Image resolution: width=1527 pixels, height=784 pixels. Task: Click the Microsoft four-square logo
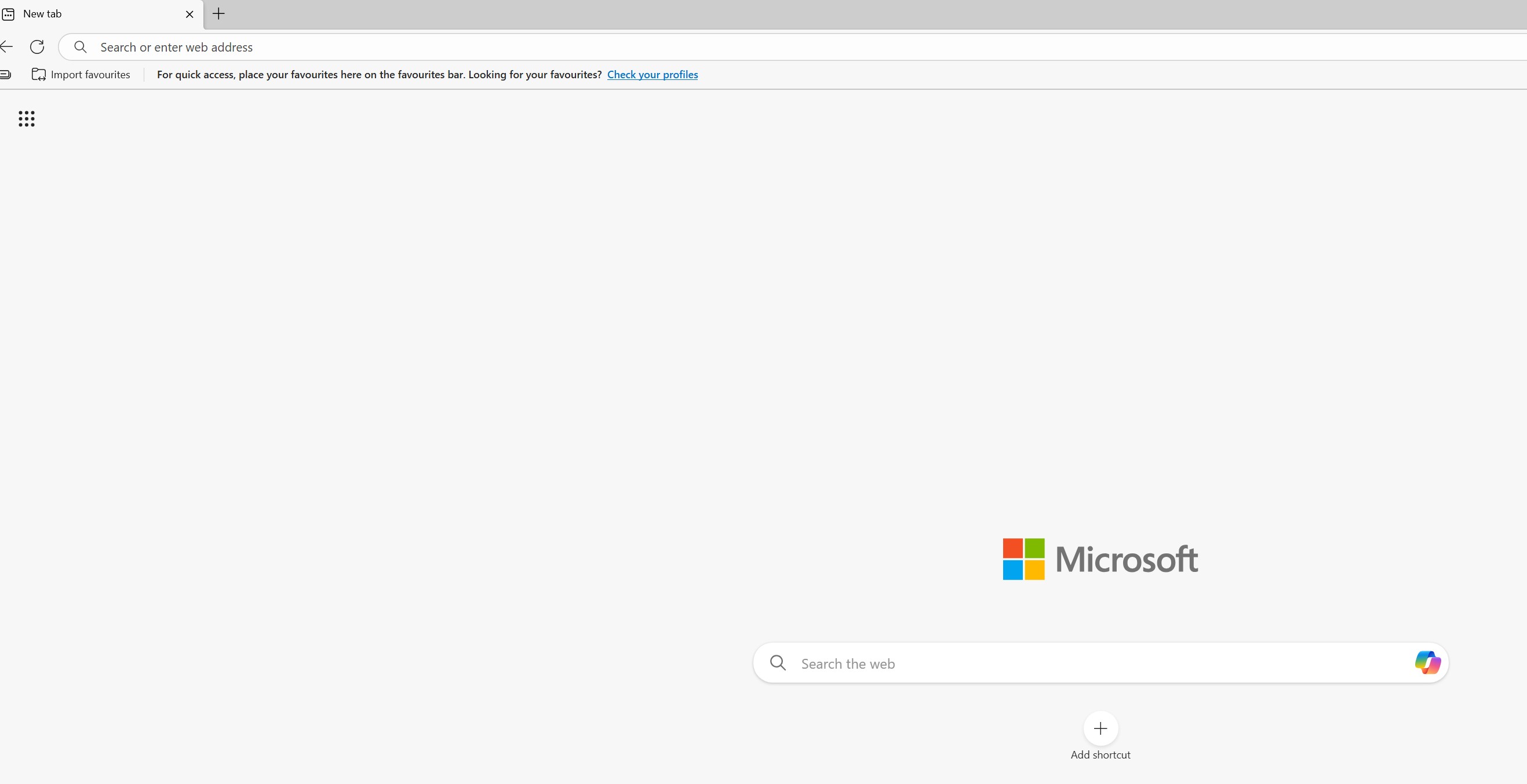click(x=1023, y=559)
